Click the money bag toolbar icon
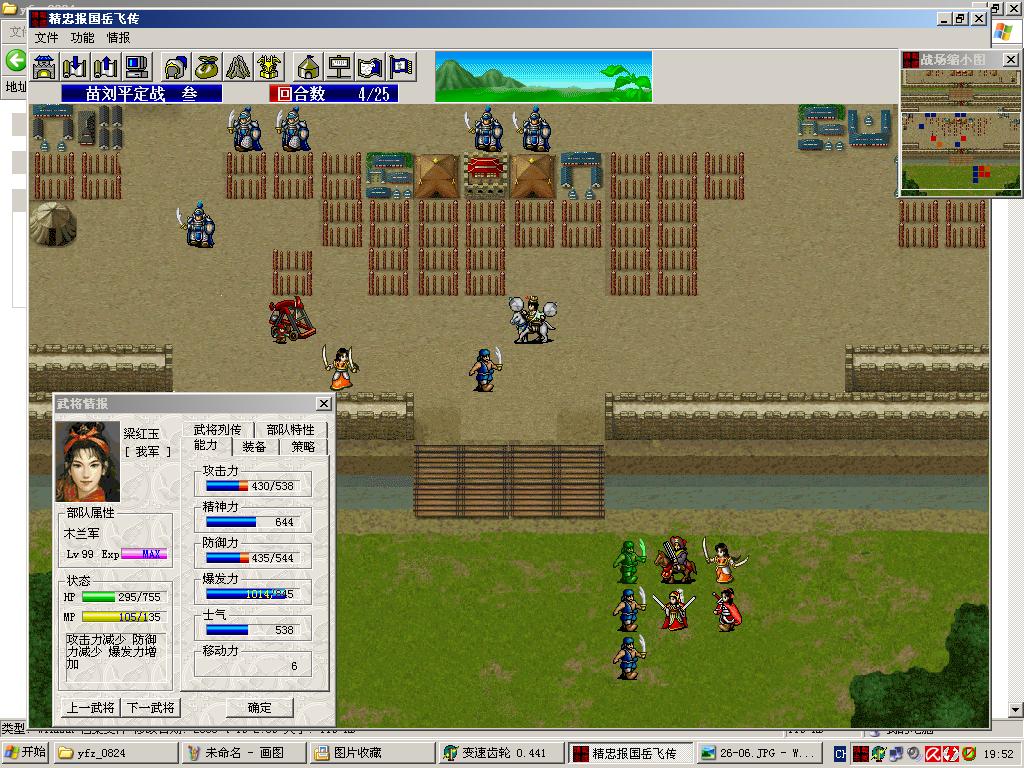The width and height of the screenshot is (1024, 768). point(207,67)
